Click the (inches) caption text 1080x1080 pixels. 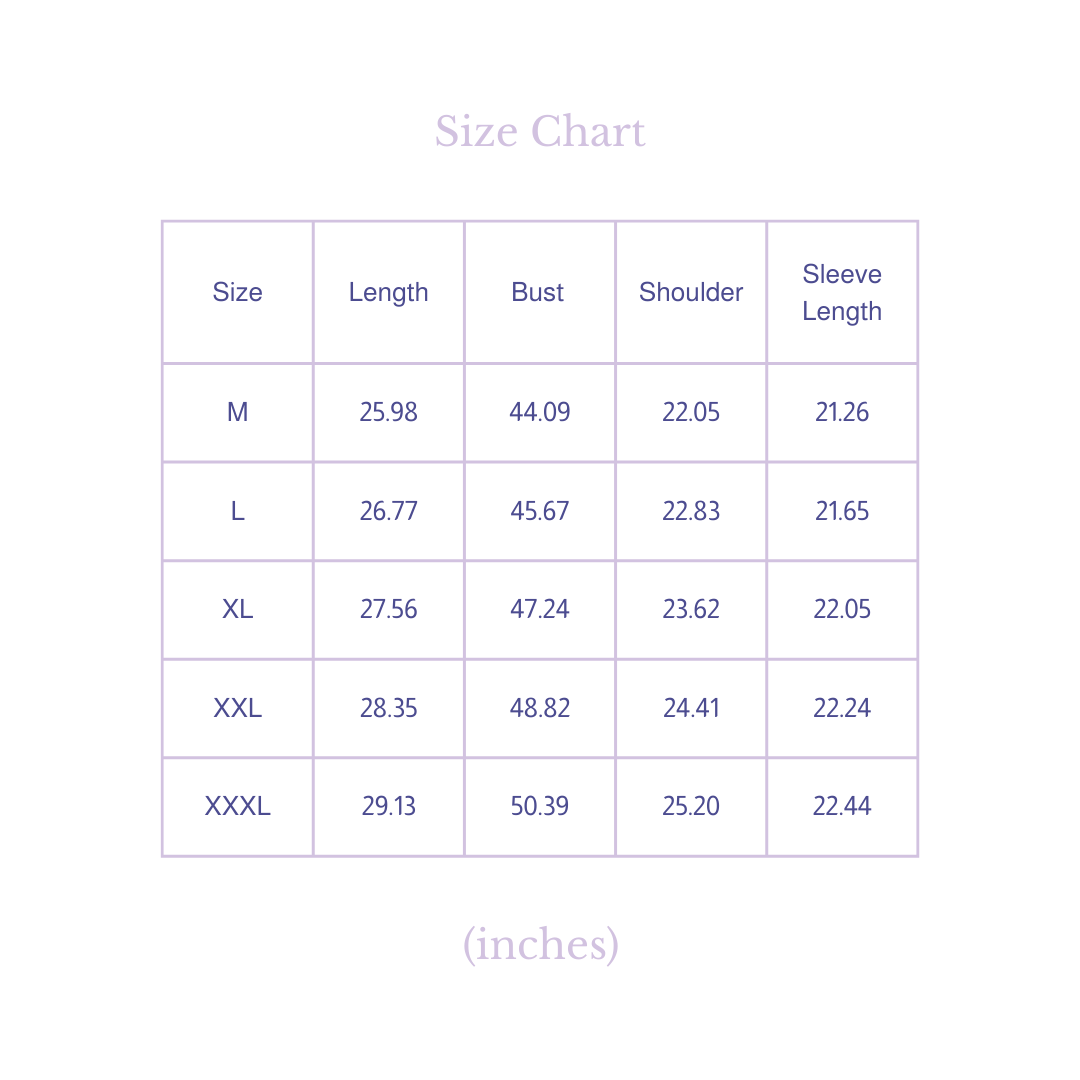click(540, 944)
